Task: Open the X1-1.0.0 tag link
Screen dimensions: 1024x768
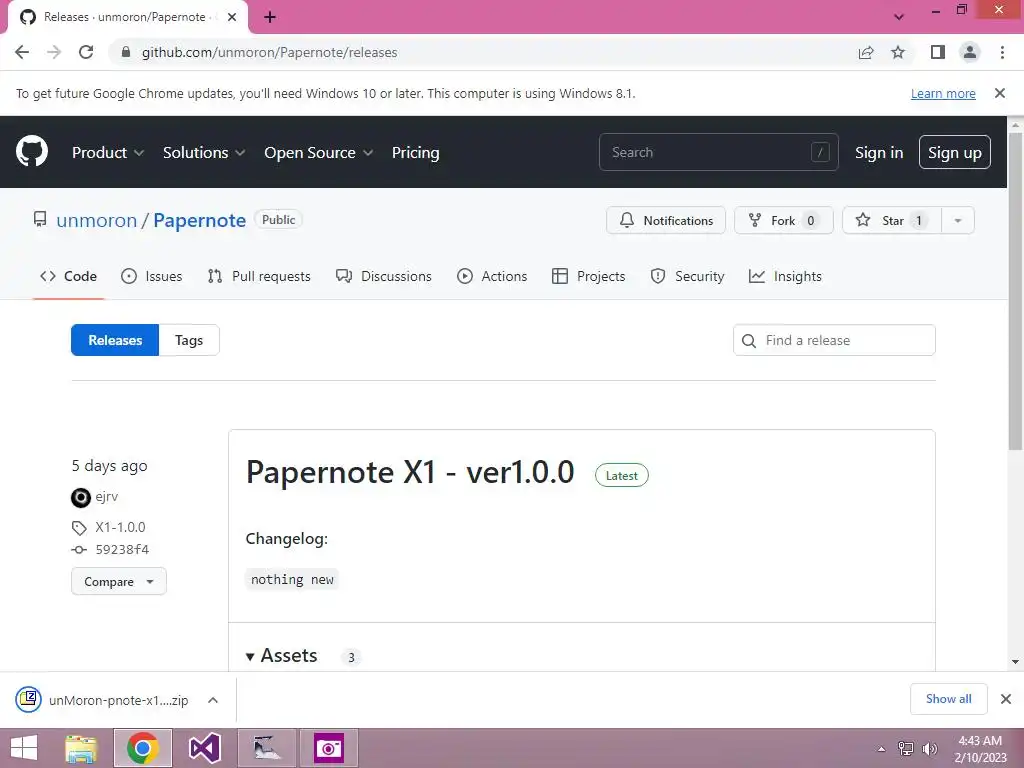Action: click(x=120, y=527)
